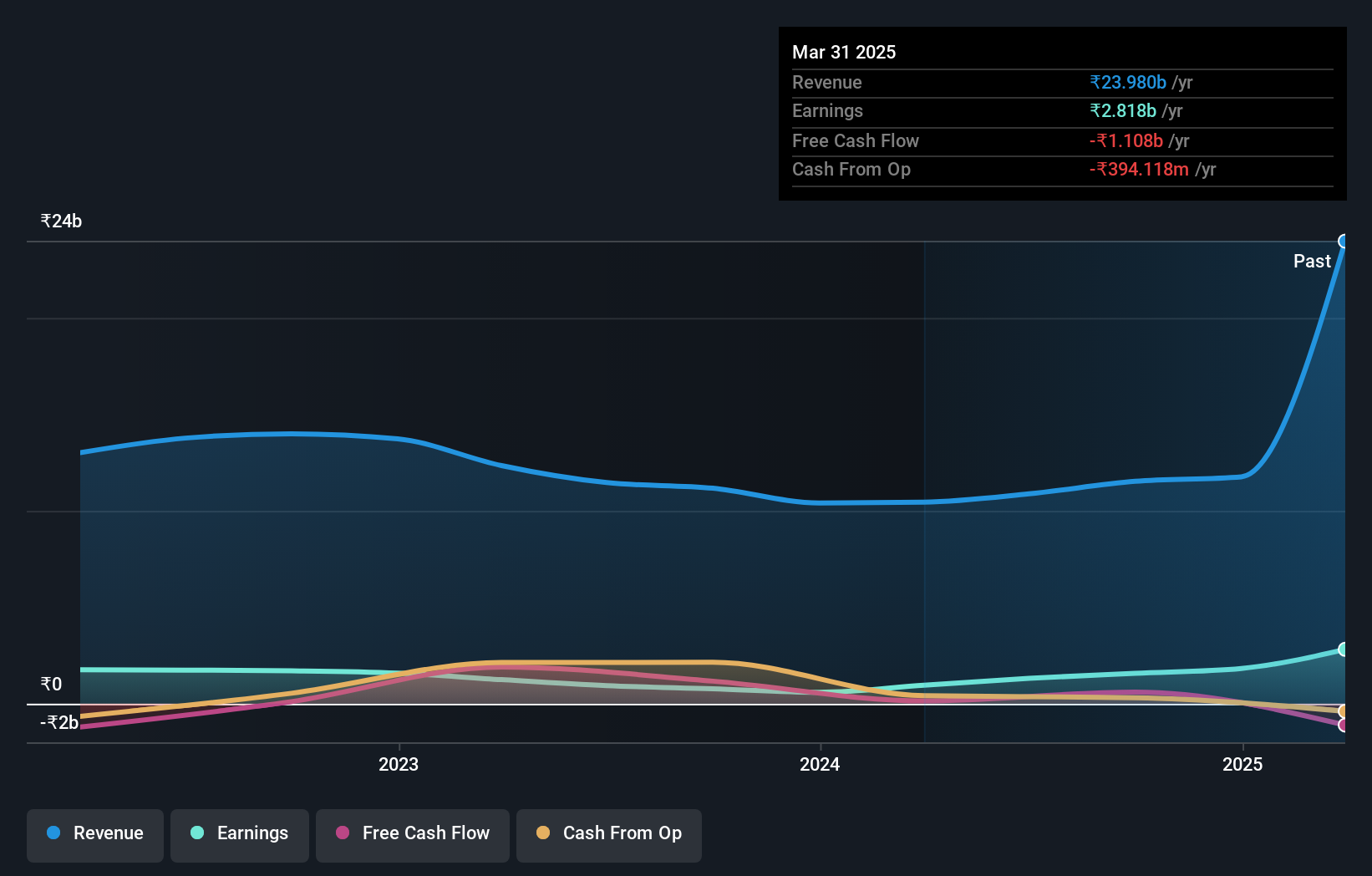Viewport: 1372px width, 876px height.
Task: Click the 2023 x-axis label
Action: coord(399,764)
